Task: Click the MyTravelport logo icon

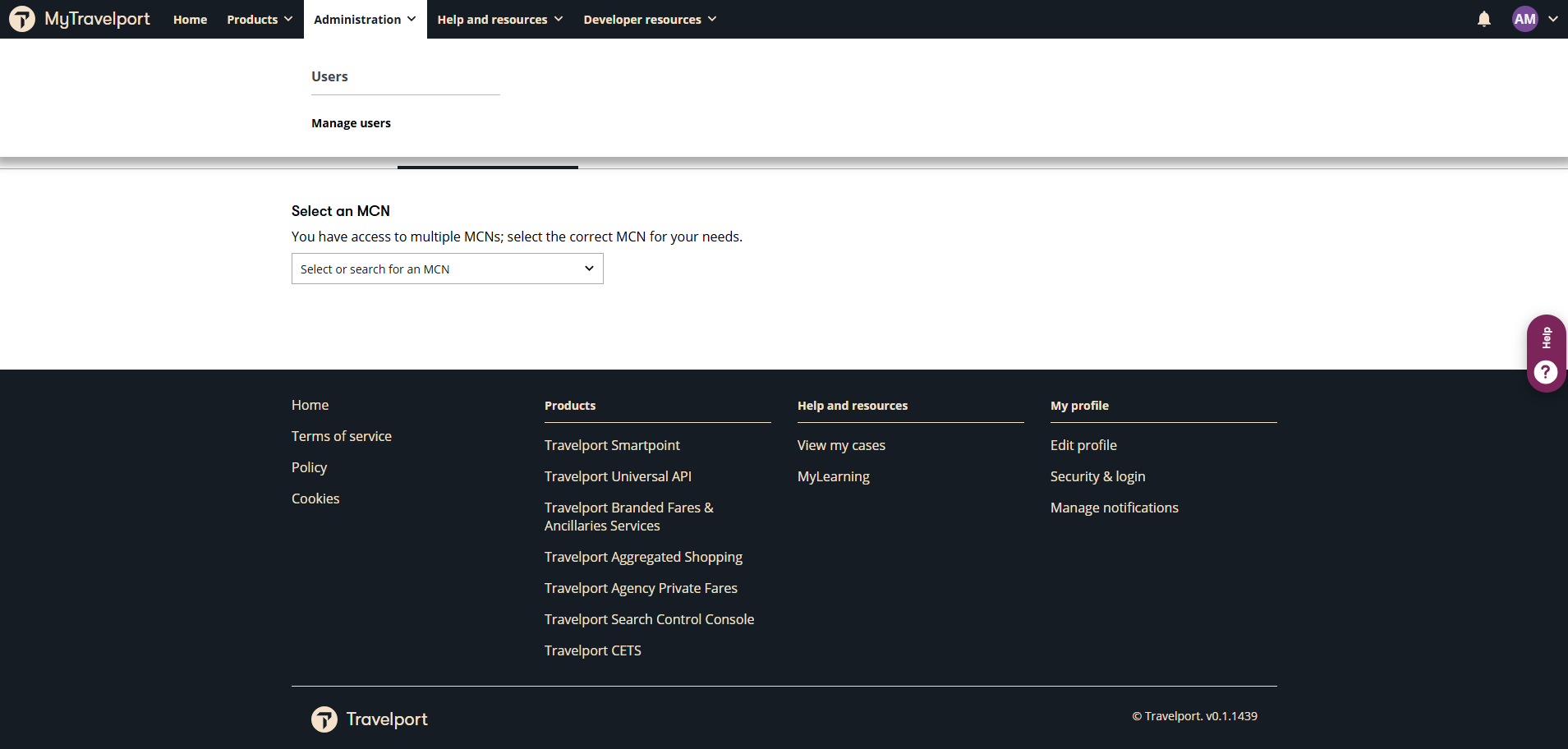Action: [x=22, y=19]
